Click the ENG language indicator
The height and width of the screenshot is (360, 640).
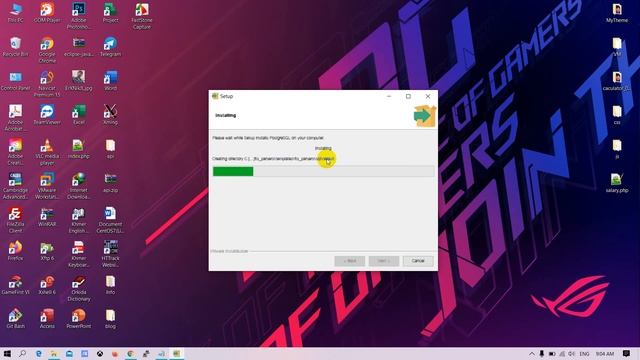click(584, 354)
